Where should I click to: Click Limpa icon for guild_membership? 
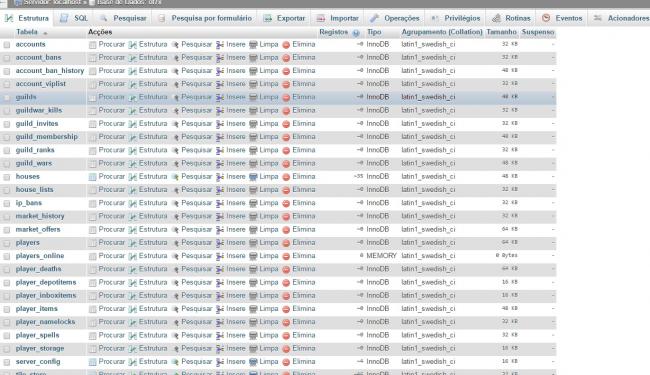point(253,138)
